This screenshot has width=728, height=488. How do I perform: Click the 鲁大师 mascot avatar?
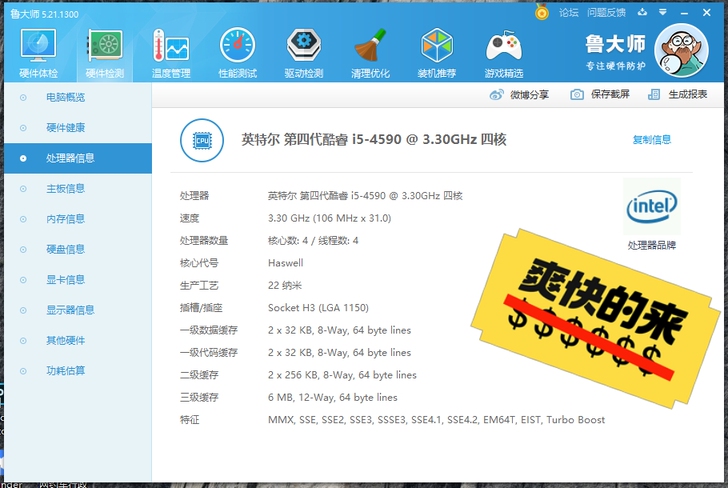681,50
